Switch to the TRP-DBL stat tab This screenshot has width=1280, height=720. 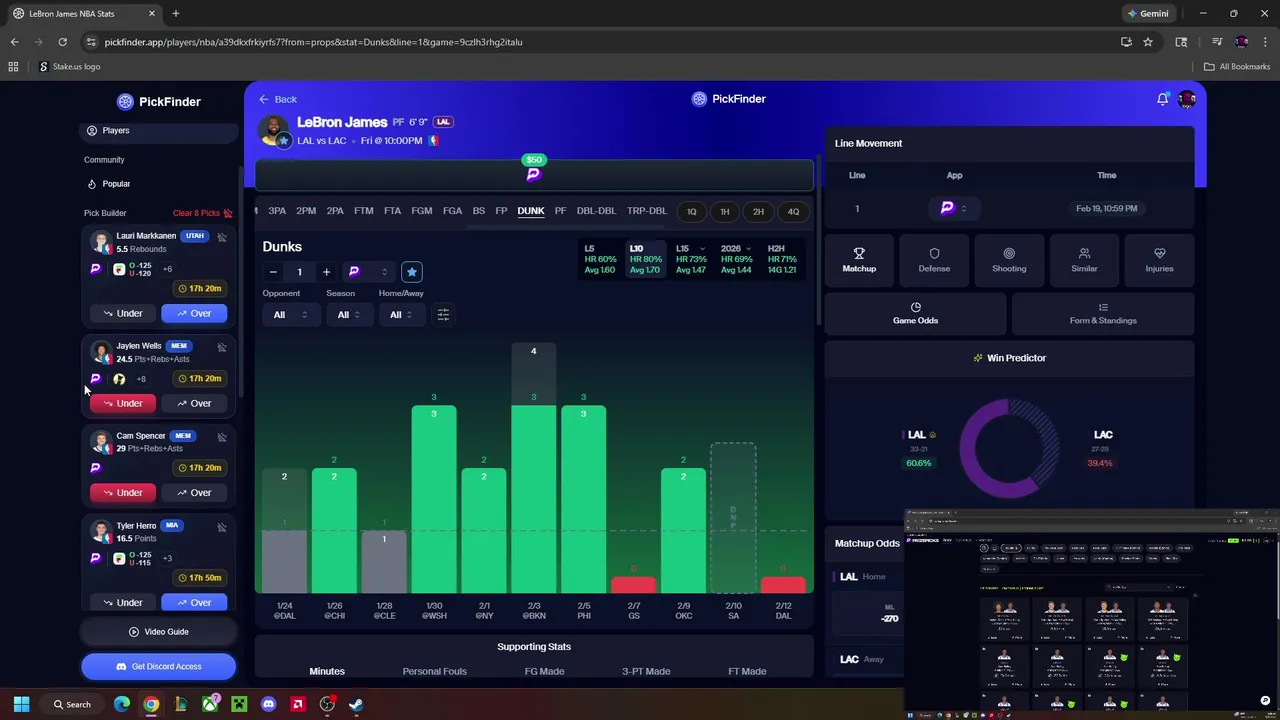[x=646, y=211]
